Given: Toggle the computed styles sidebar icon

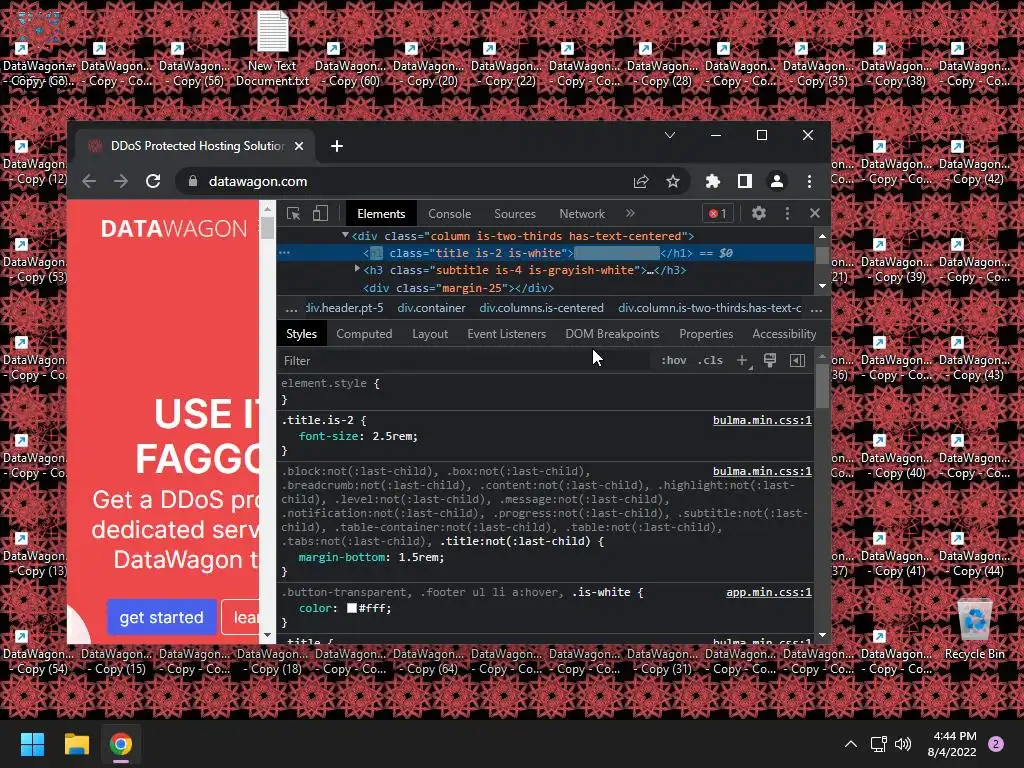Looking at the screenshot, I should [x=797, y=360].
